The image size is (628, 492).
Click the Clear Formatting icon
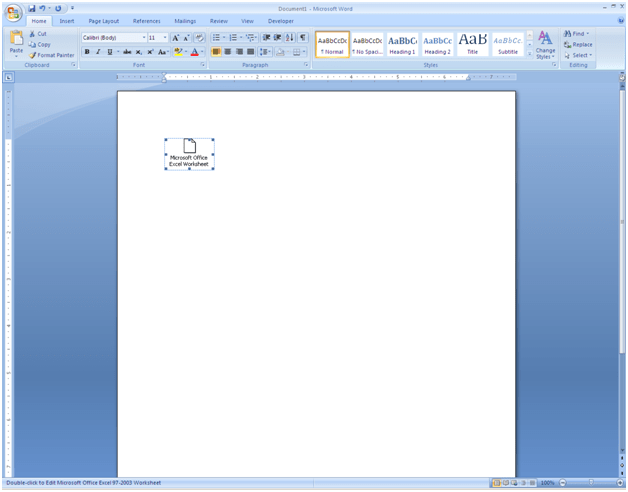200,38
